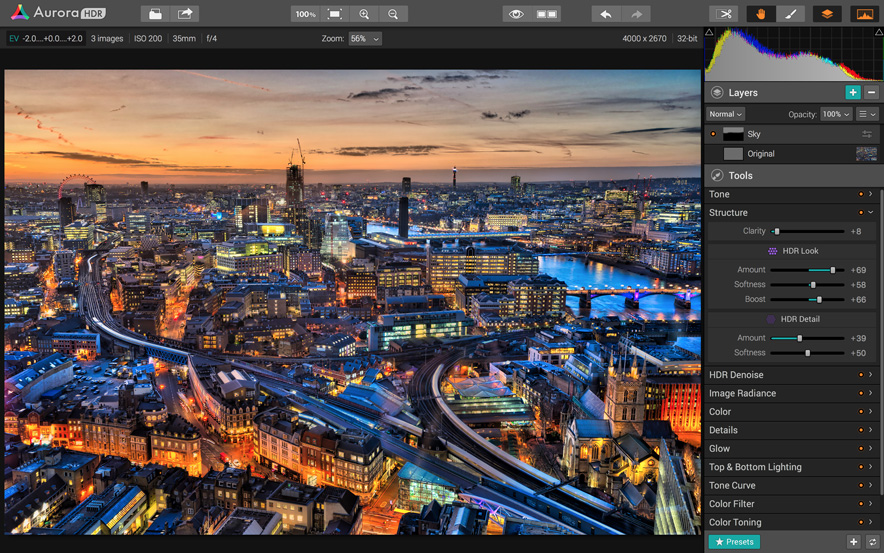Viewport: 884px width, 553px height.
Task: Open the Zoom percentage dropdown
Action: pos(364,39)
